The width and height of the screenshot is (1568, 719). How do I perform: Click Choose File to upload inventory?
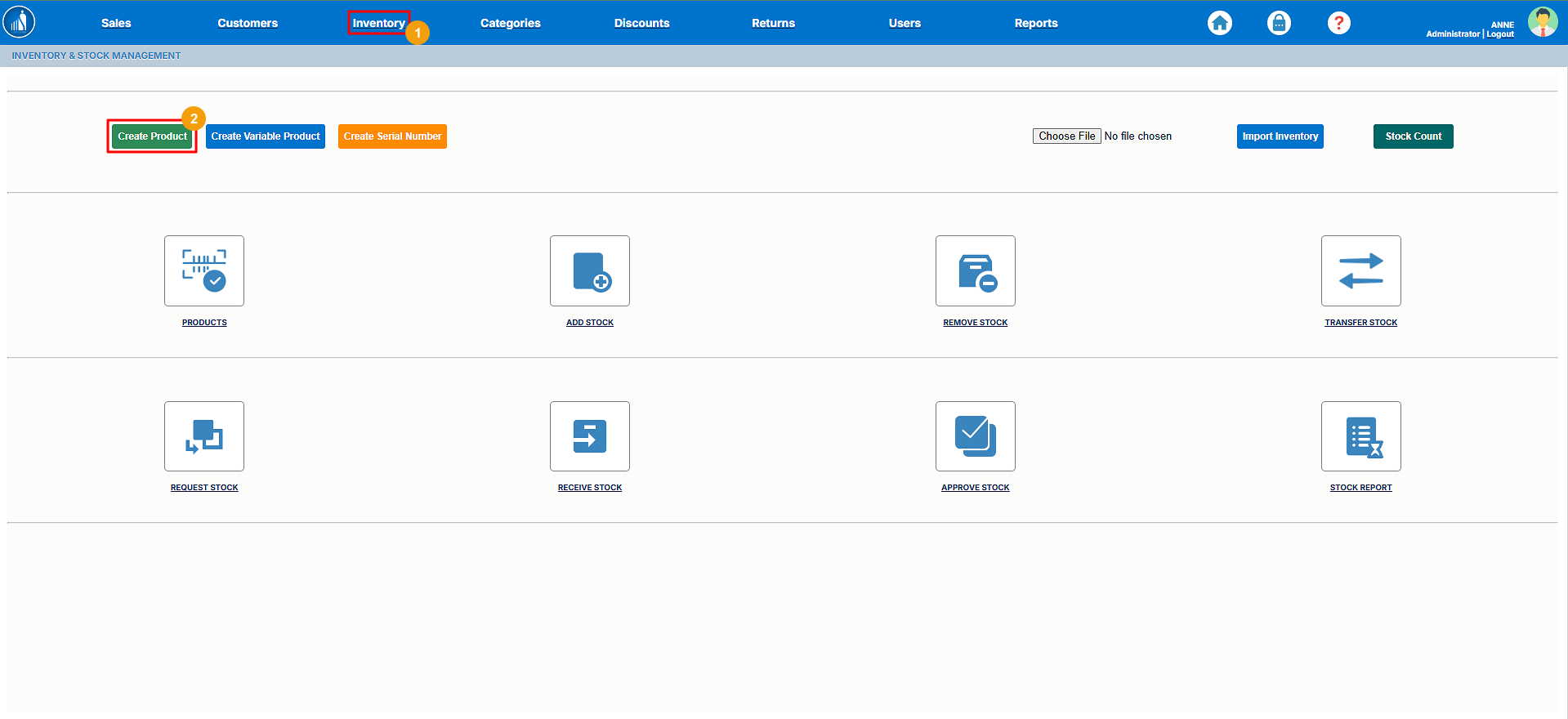pos(1066,136)
